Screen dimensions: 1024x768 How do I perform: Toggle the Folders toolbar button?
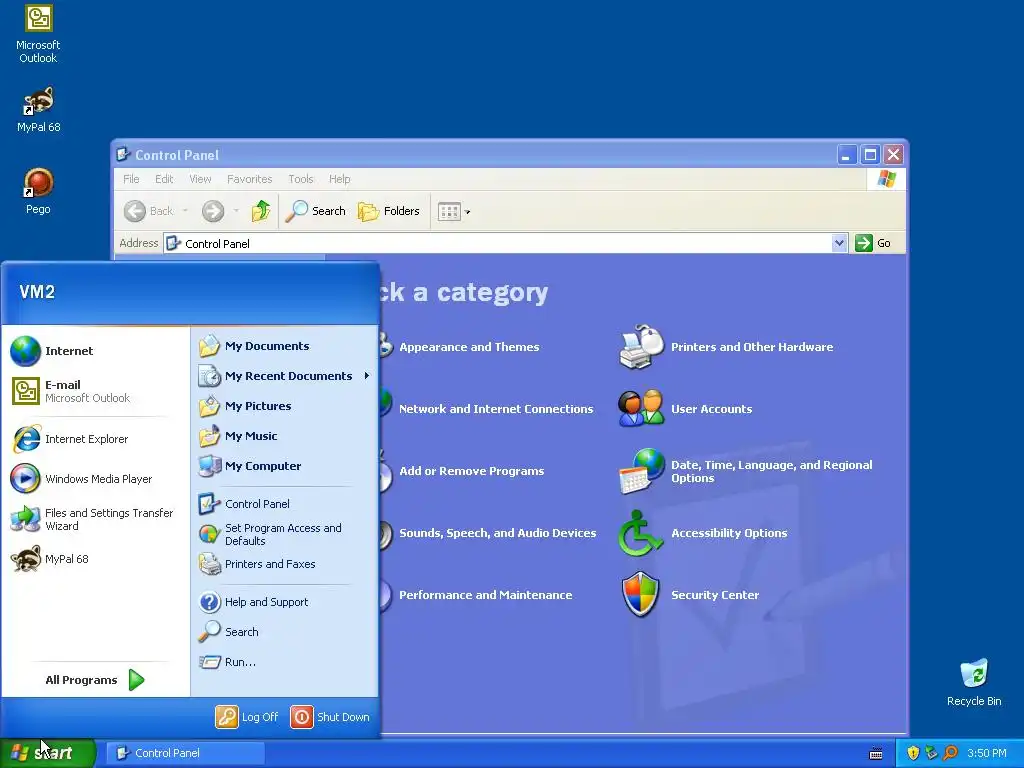pyautogui.click(x=389, y=211)
